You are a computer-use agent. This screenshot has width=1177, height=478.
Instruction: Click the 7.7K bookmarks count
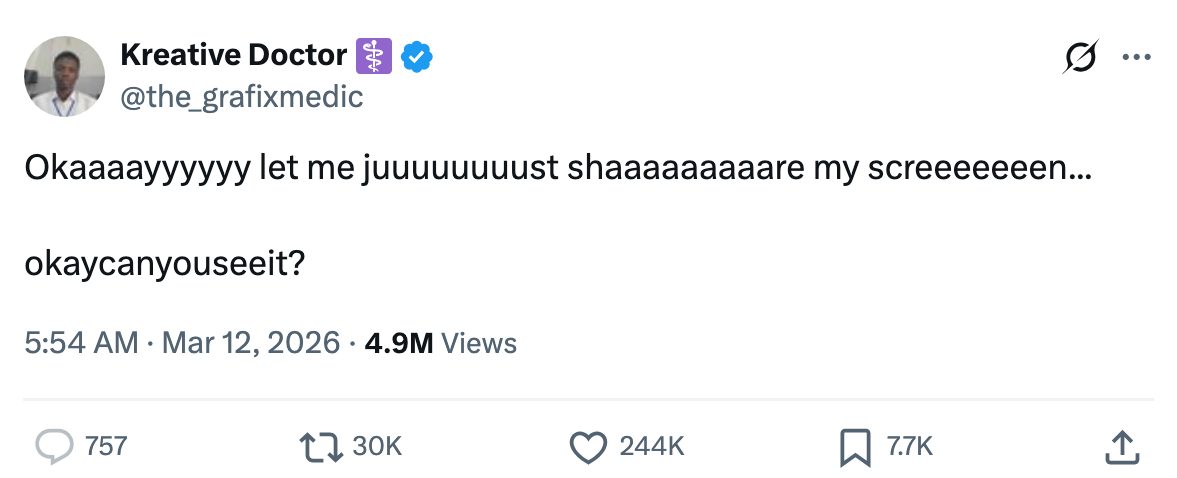pyautogui.click(x=910, y=446)
